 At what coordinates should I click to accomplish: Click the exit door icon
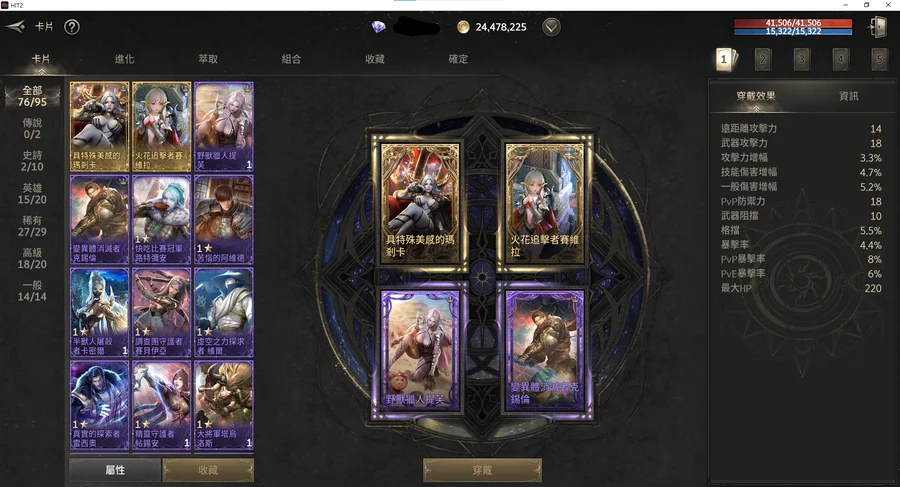pyautogui.click(x=878, y=26)
